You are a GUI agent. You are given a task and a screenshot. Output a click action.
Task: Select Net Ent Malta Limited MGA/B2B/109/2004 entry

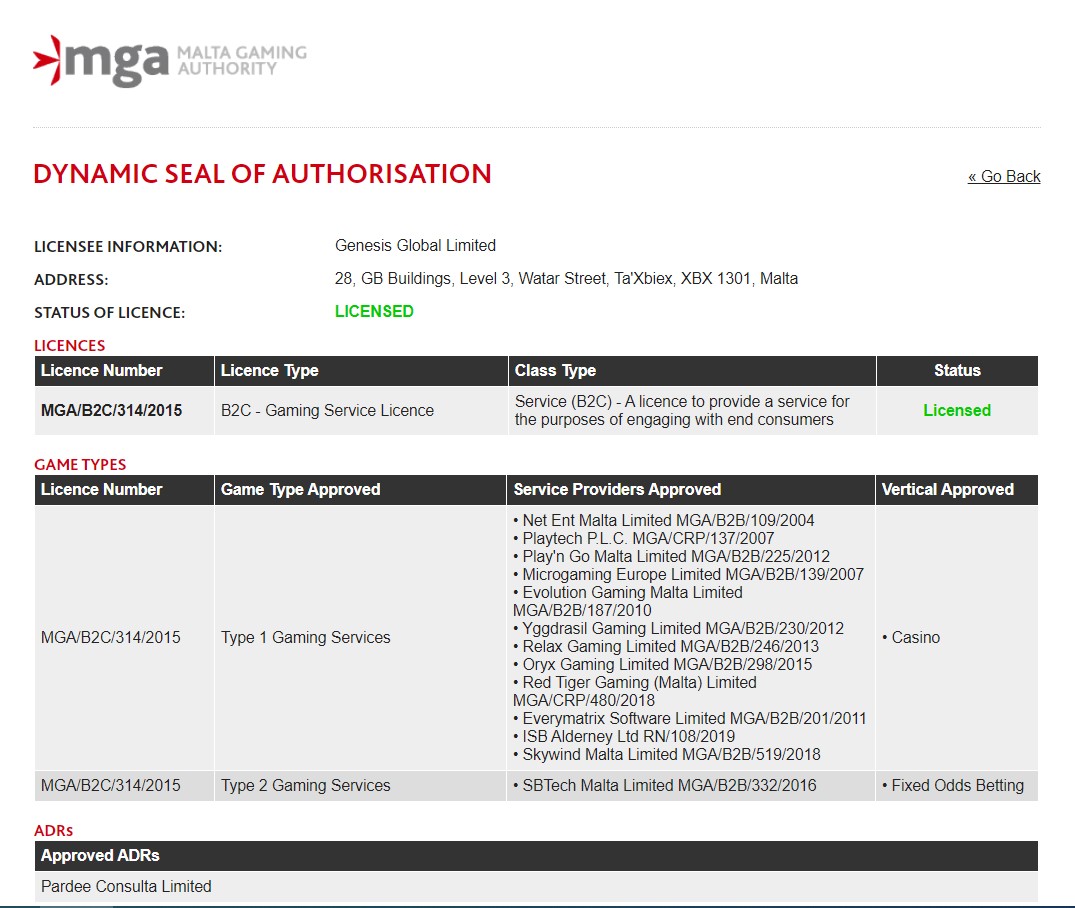click(x=664, y=521)
